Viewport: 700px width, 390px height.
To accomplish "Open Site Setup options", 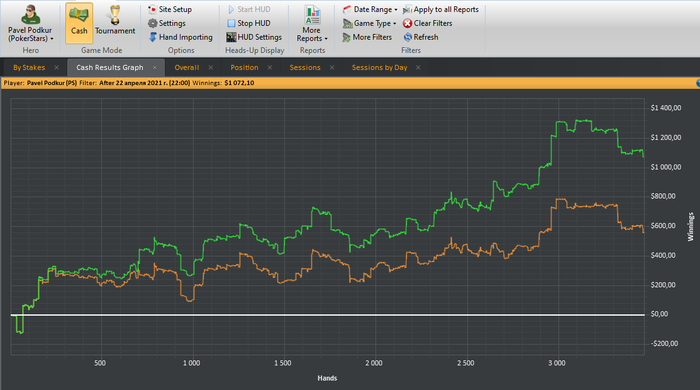I will click(170, 9).
